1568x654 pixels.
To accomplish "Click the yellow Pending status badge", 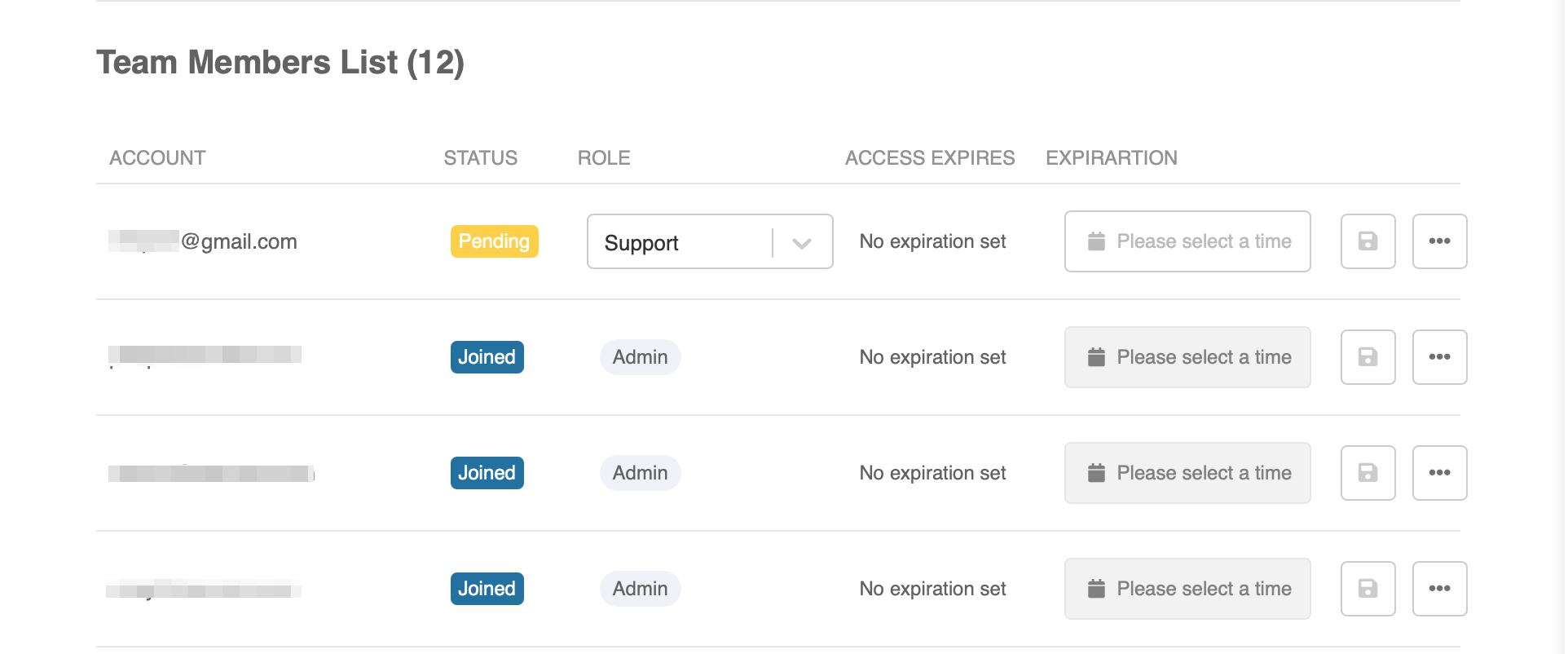I will (x=494, y=241).
